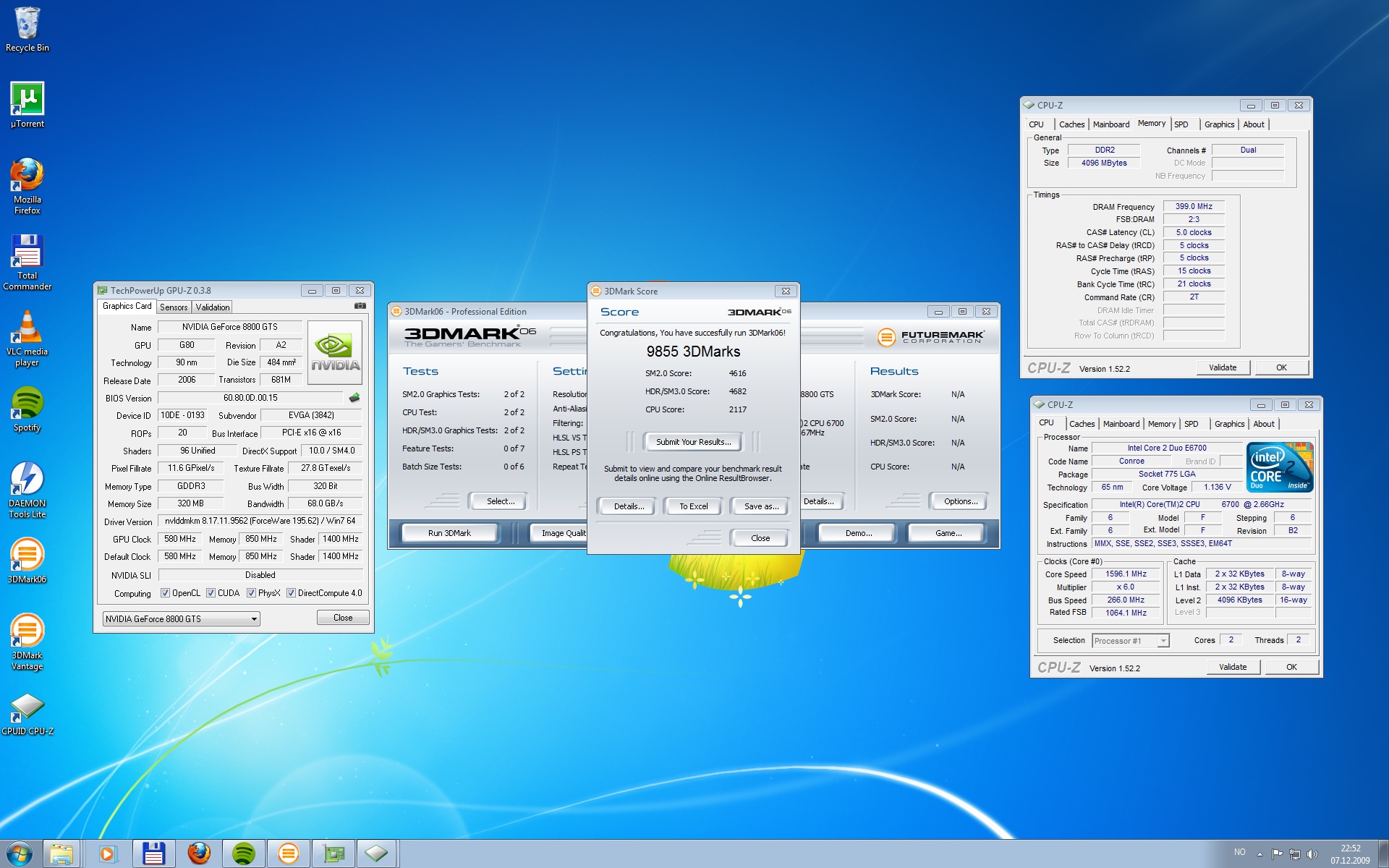This screenshot has height=868, width=1389.
Task: Switch to Firefox in the taskbar
Action: pyautogui.click(x=199, y=854)
